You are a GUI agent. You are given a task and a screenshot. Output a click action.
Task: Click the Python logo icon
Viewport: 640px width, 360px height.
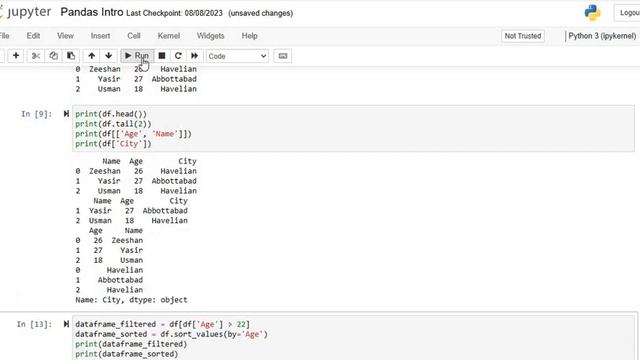point(592,13)
